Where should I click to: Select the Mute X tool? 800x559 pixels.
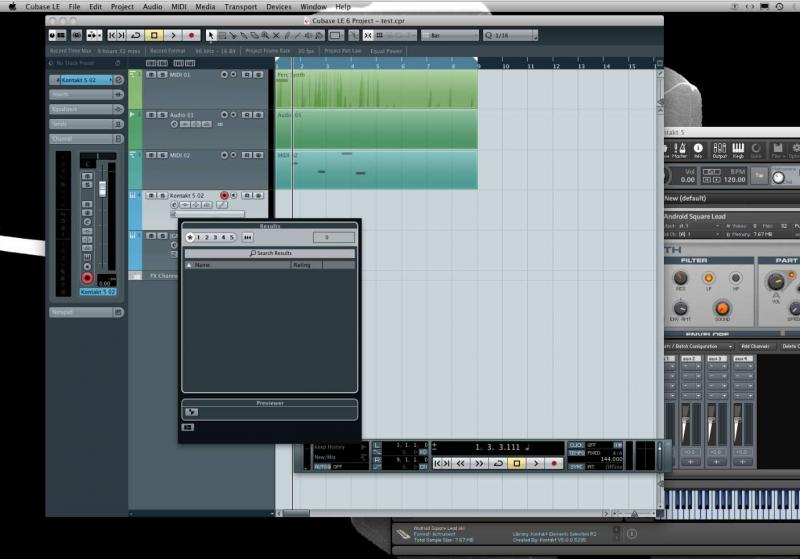(276, 35)
